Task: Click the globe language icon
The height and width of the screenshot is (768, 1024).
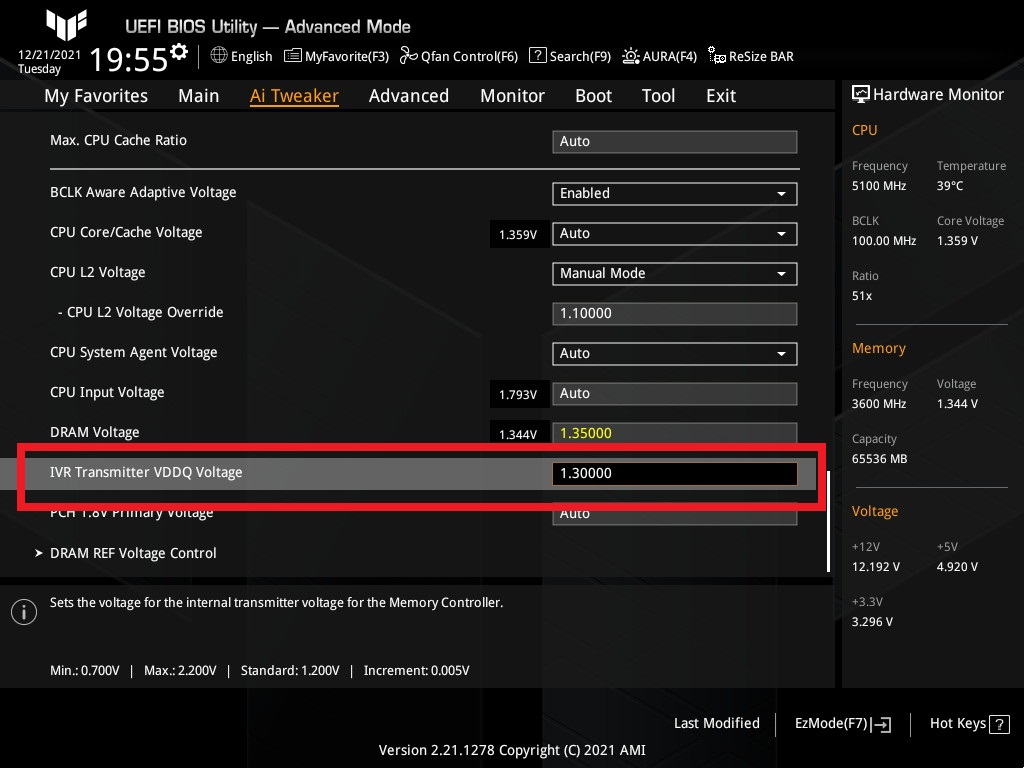Action: tap(219, 56)
